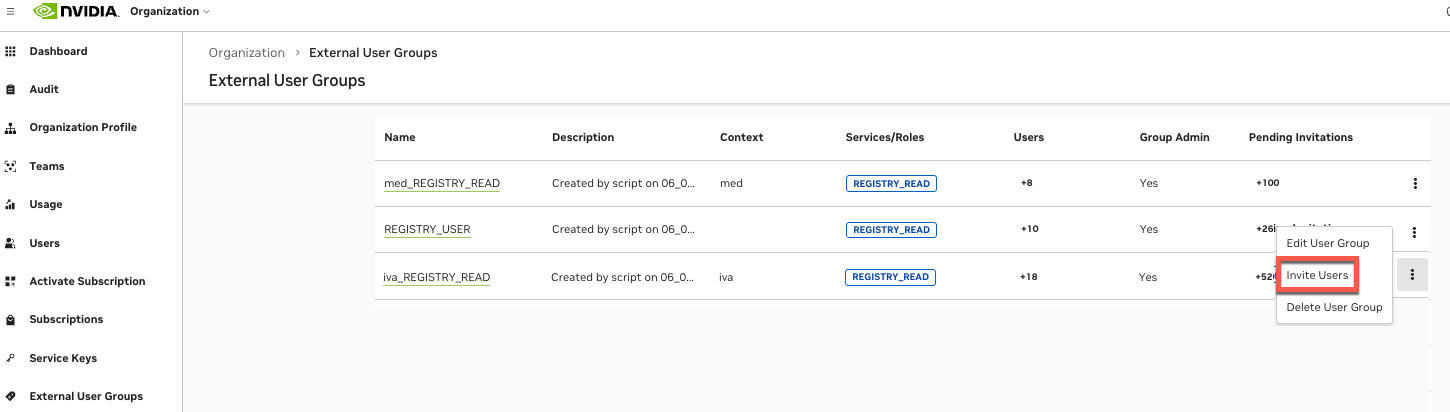The height and width of the screenshot is (412, 1450).
Task: Click description of REGISTRY_USER row
Action: tap(623, 229)
